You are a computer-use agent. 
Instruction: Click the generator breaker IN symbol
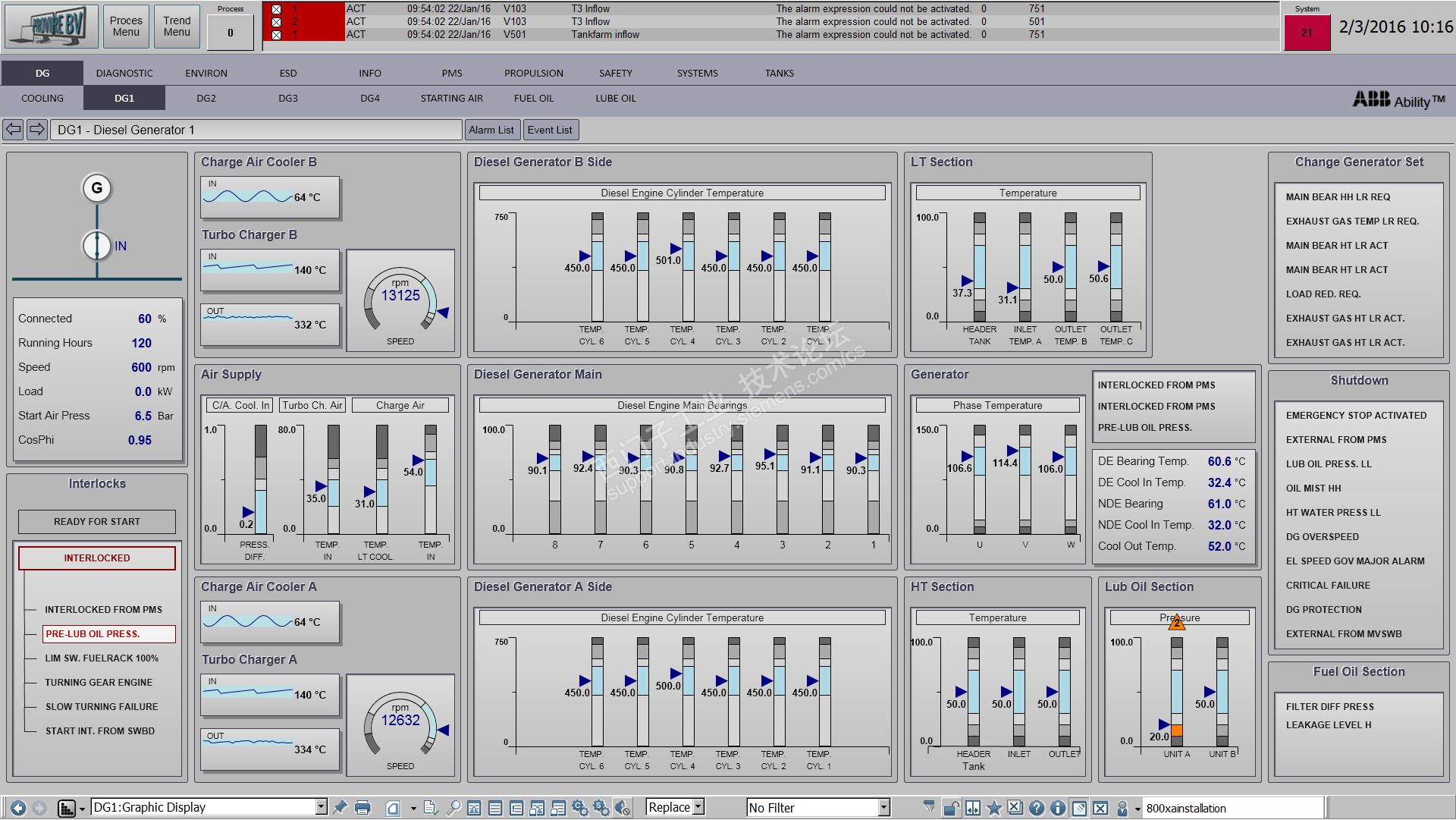97,245
